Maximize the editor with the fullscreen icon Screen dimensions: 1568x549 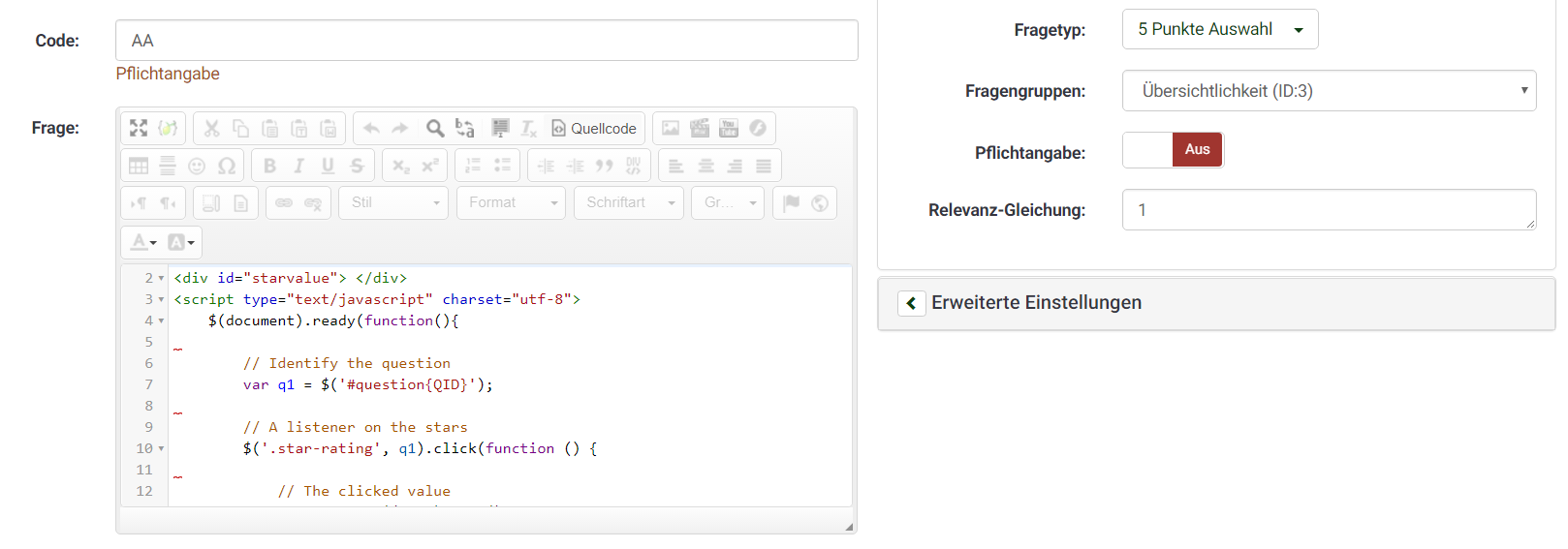pos(139,128)
